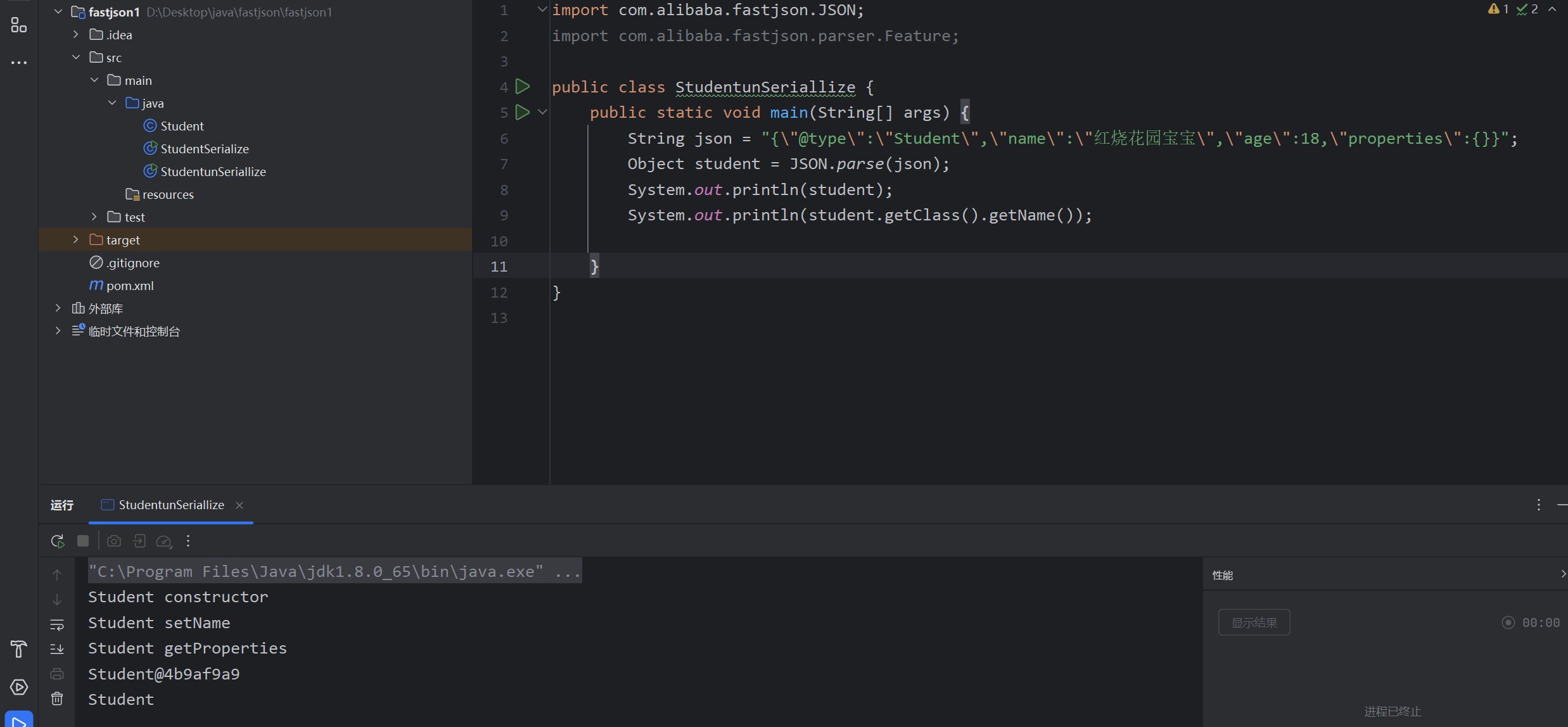Click the print console output icon

pos(57,674)
